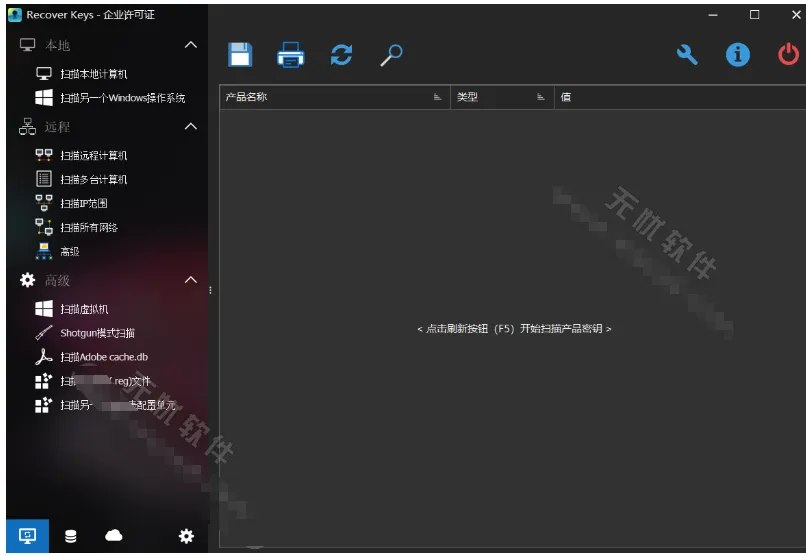Minimize the Recover Keys window
The image size is (806, 555).
pyautogui.click(x=713, y=15)
